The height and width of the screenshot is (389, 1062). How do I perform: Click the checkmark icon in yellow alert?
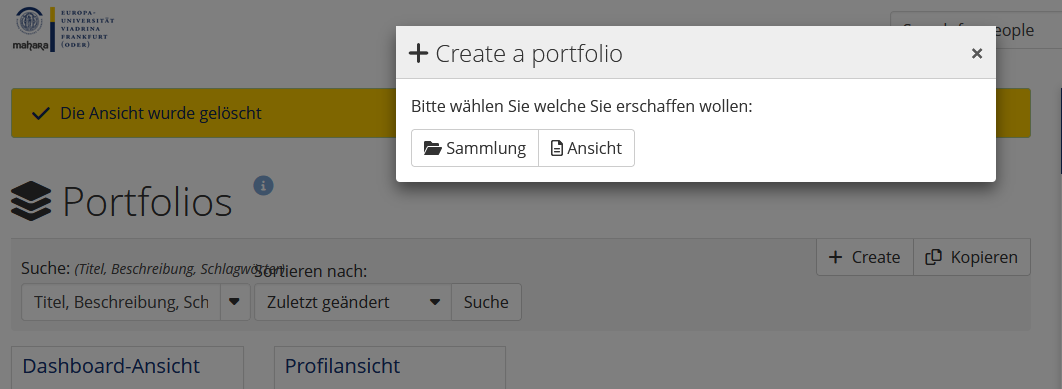(x=41, y=113)
